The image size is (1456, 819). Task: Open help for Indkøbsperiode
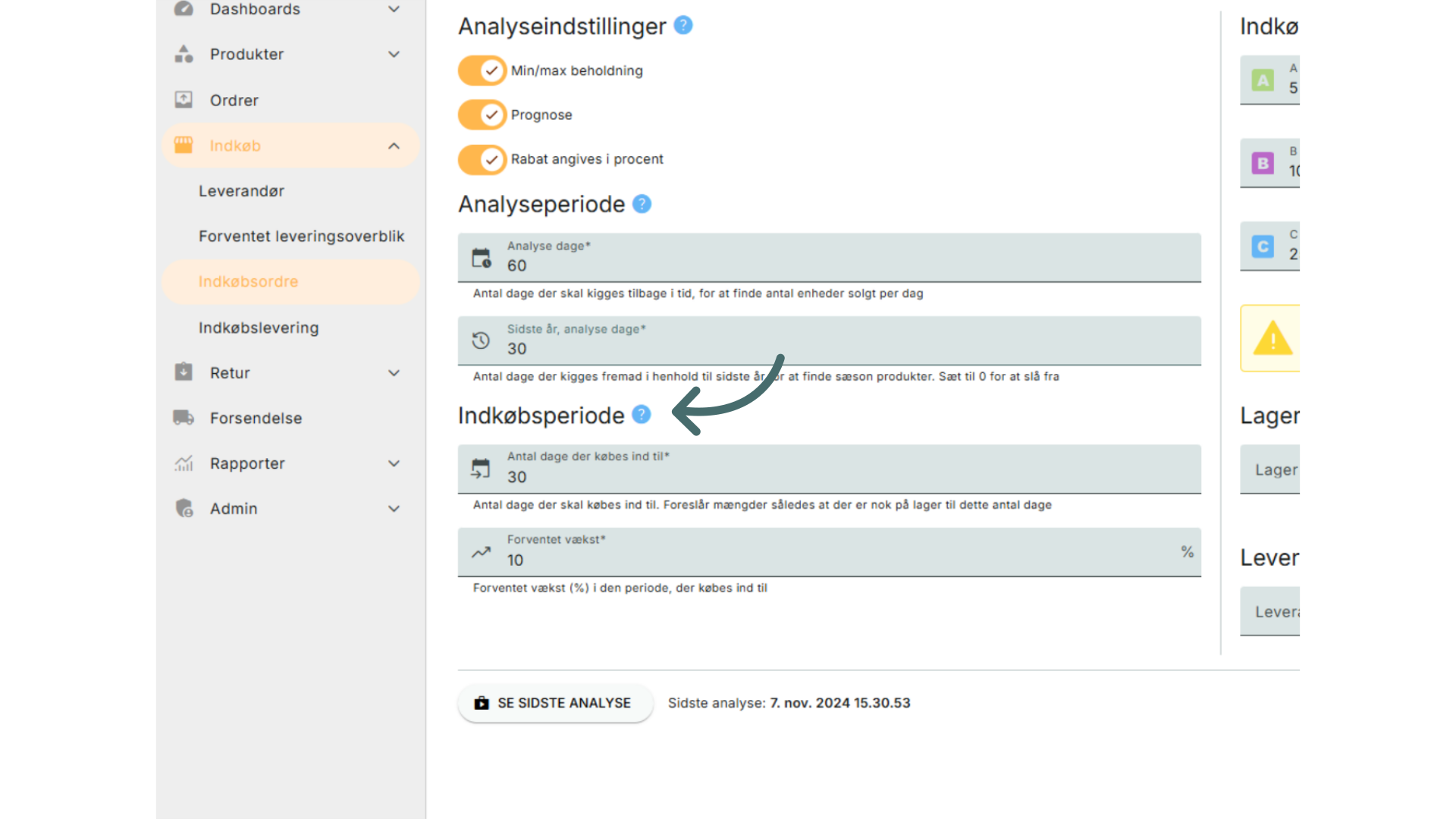642,414
